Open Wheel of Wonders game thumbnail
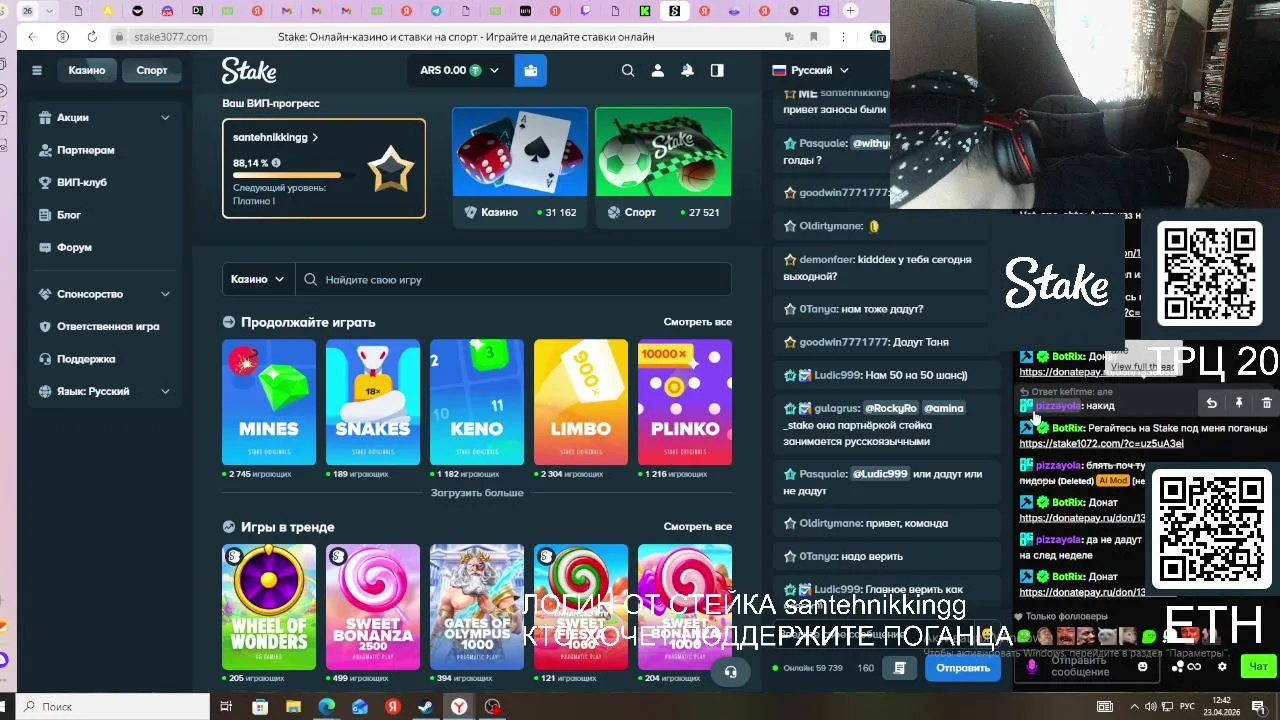Screen dimensions: 1280x720 pyautogui.click(x=269, y=607)
